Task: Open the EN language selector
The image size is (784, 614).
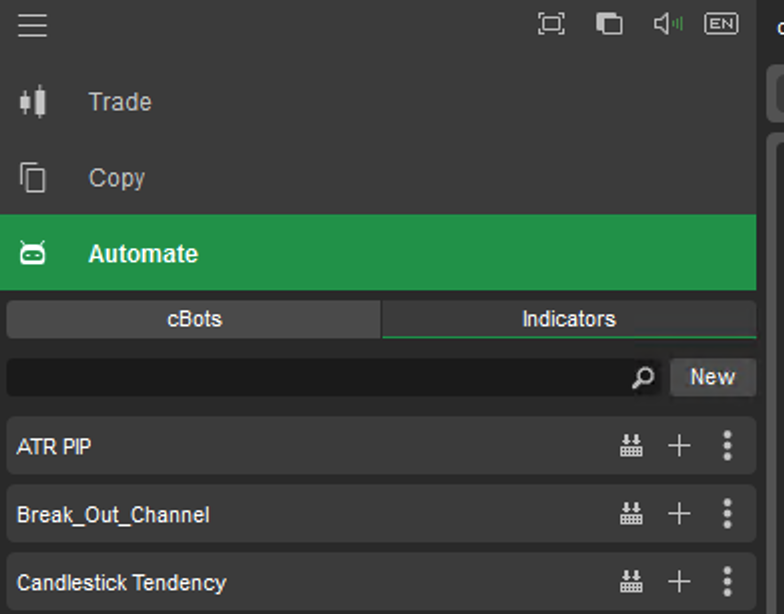Action: click(721, 24)
